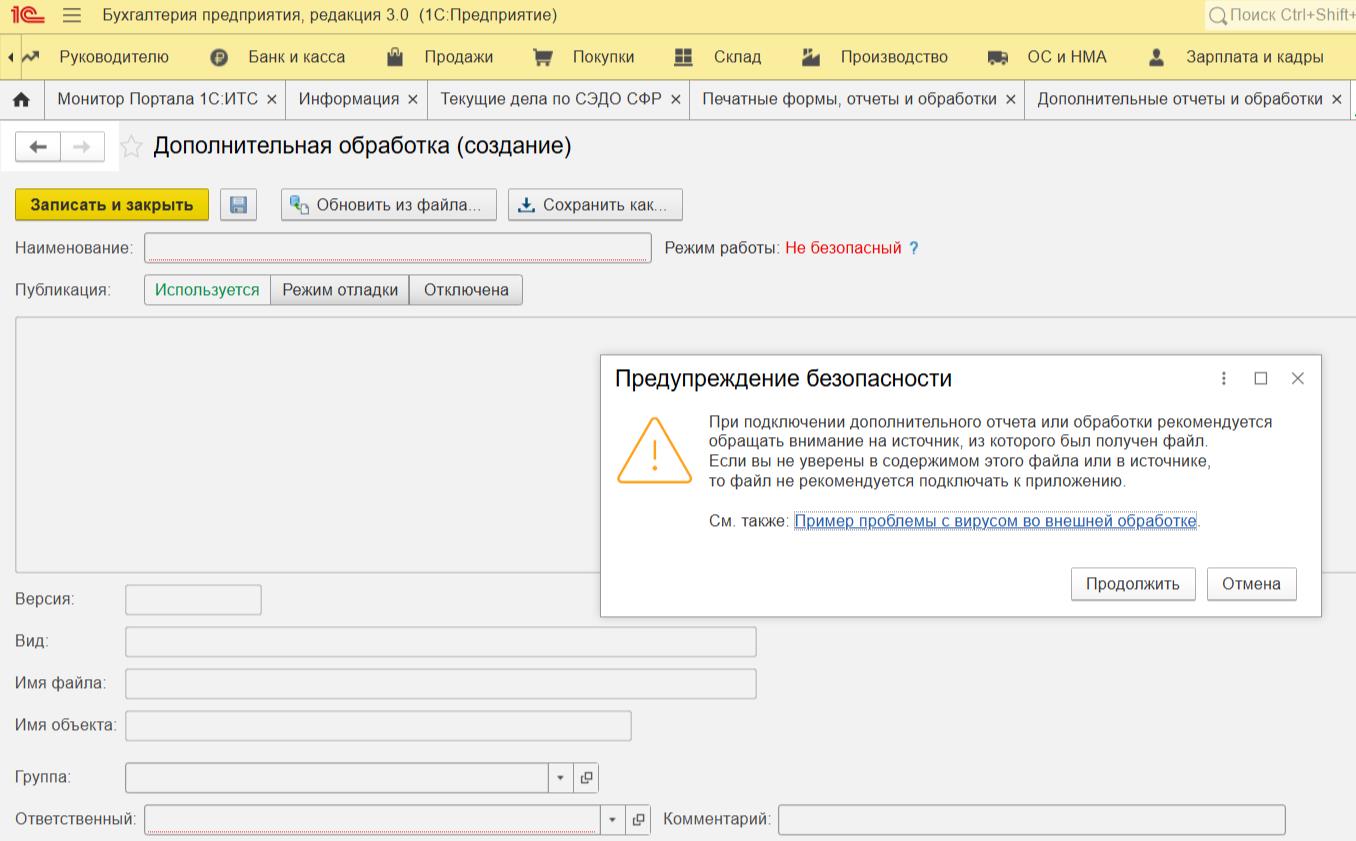
Task: Open the dialog's three-dot options menu
Action: pos(1224,378)
